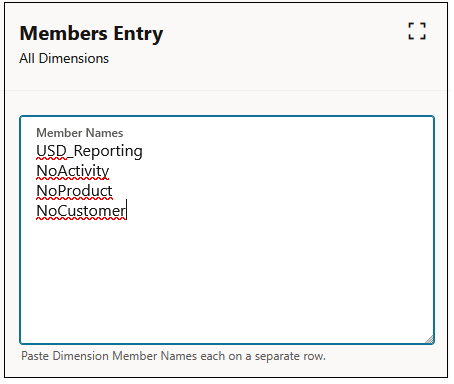Click the word Dimensions in subtitle
454x384 pixels.
pyautogui.click(x=74, y=59)
